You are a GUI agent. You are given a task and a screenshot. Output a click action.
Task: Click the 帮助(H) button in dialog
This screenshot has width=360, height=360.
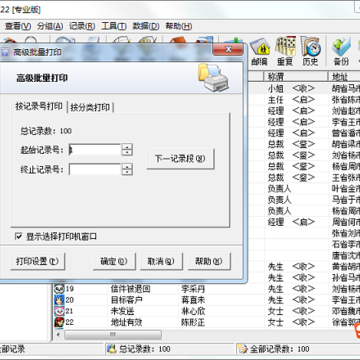coord(209,261)
